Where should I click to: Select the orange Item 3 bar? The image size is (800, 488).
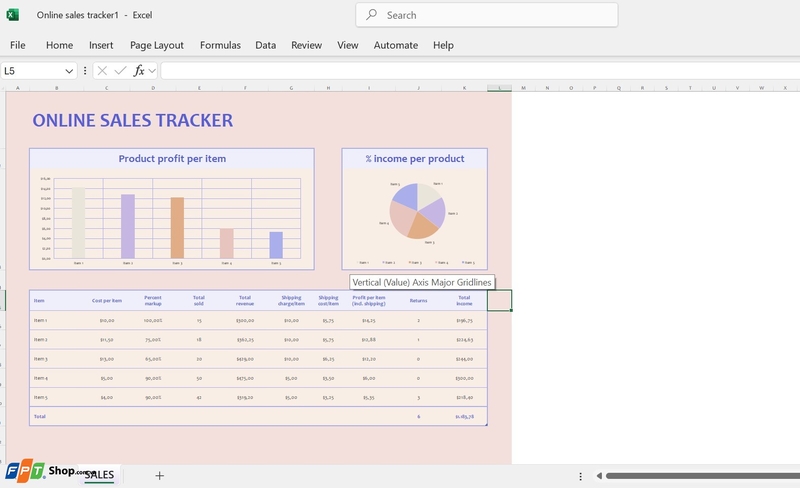pos(177,228)
